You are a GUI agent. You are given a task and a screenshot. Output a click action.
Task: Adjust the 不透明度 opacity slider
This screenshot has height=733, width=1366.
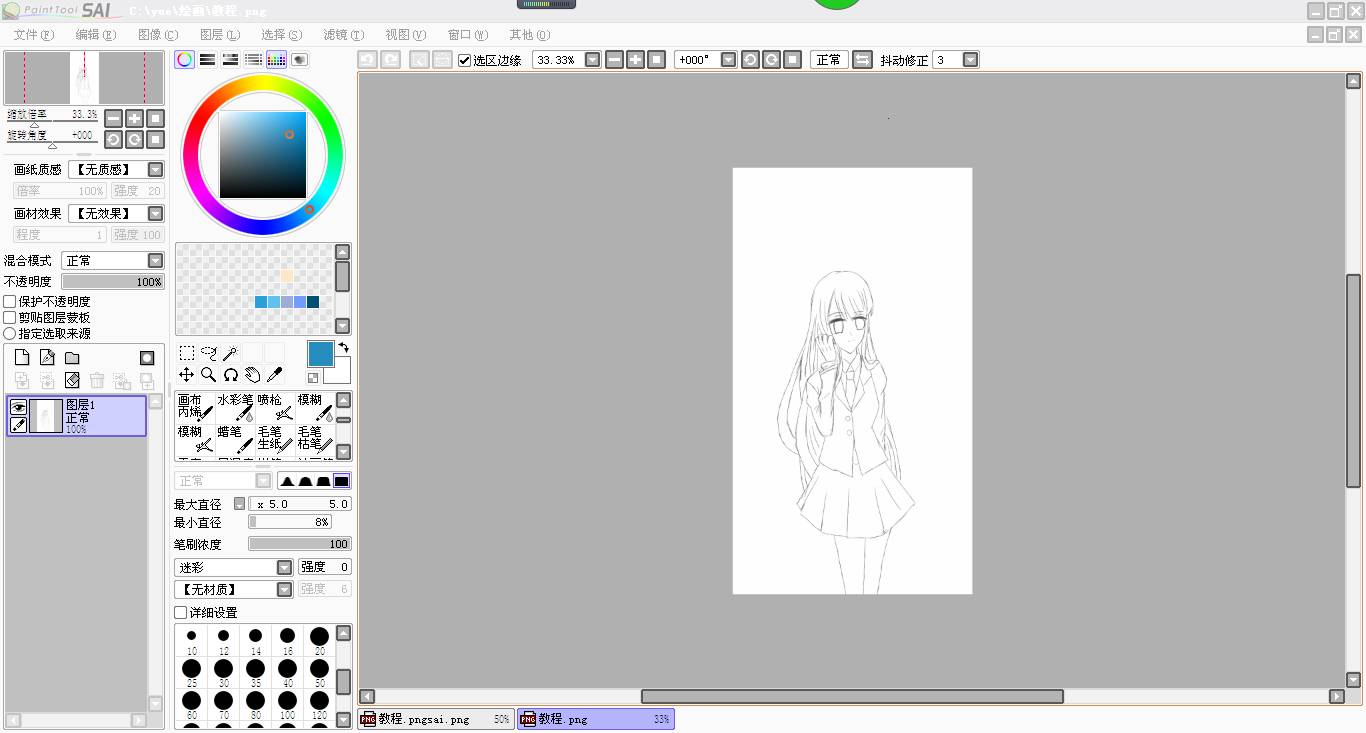(113, 282)
